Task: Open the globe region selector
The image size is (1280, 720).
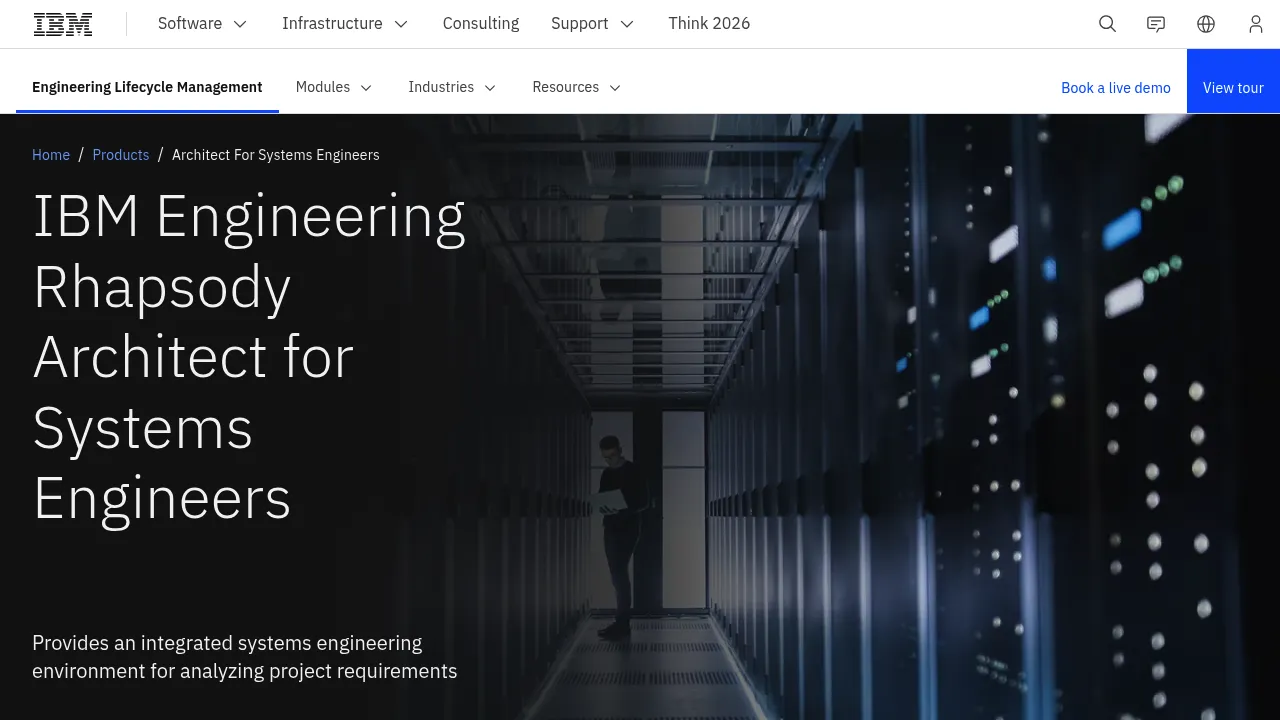Action: (1206, 24)
